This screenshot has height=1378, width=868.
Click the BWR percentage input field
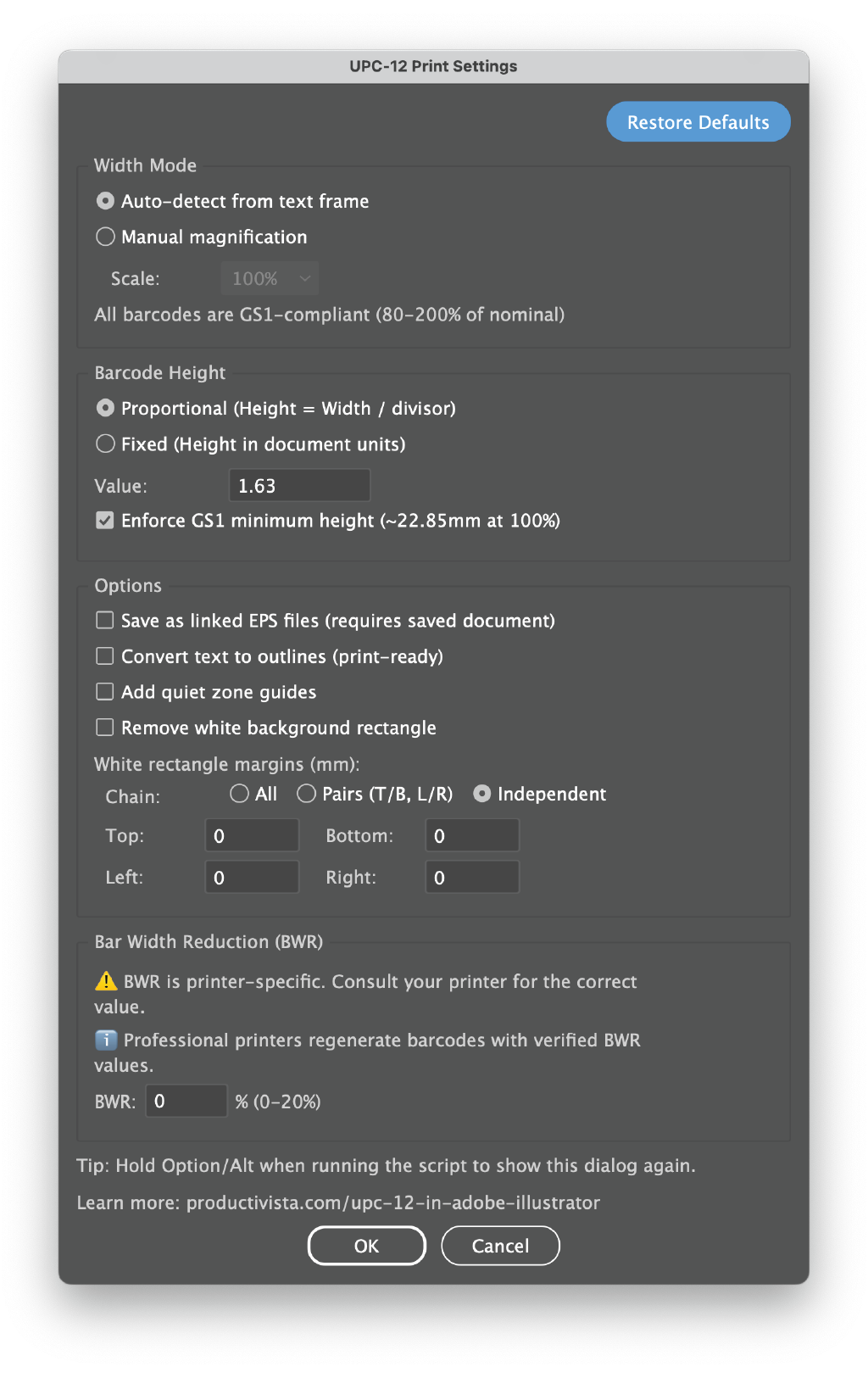[186, 1101]
